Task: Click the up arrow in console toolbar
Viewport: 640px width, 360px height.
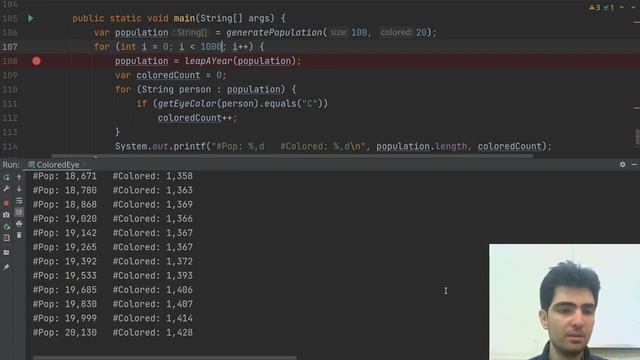Action: pos(19,178)
